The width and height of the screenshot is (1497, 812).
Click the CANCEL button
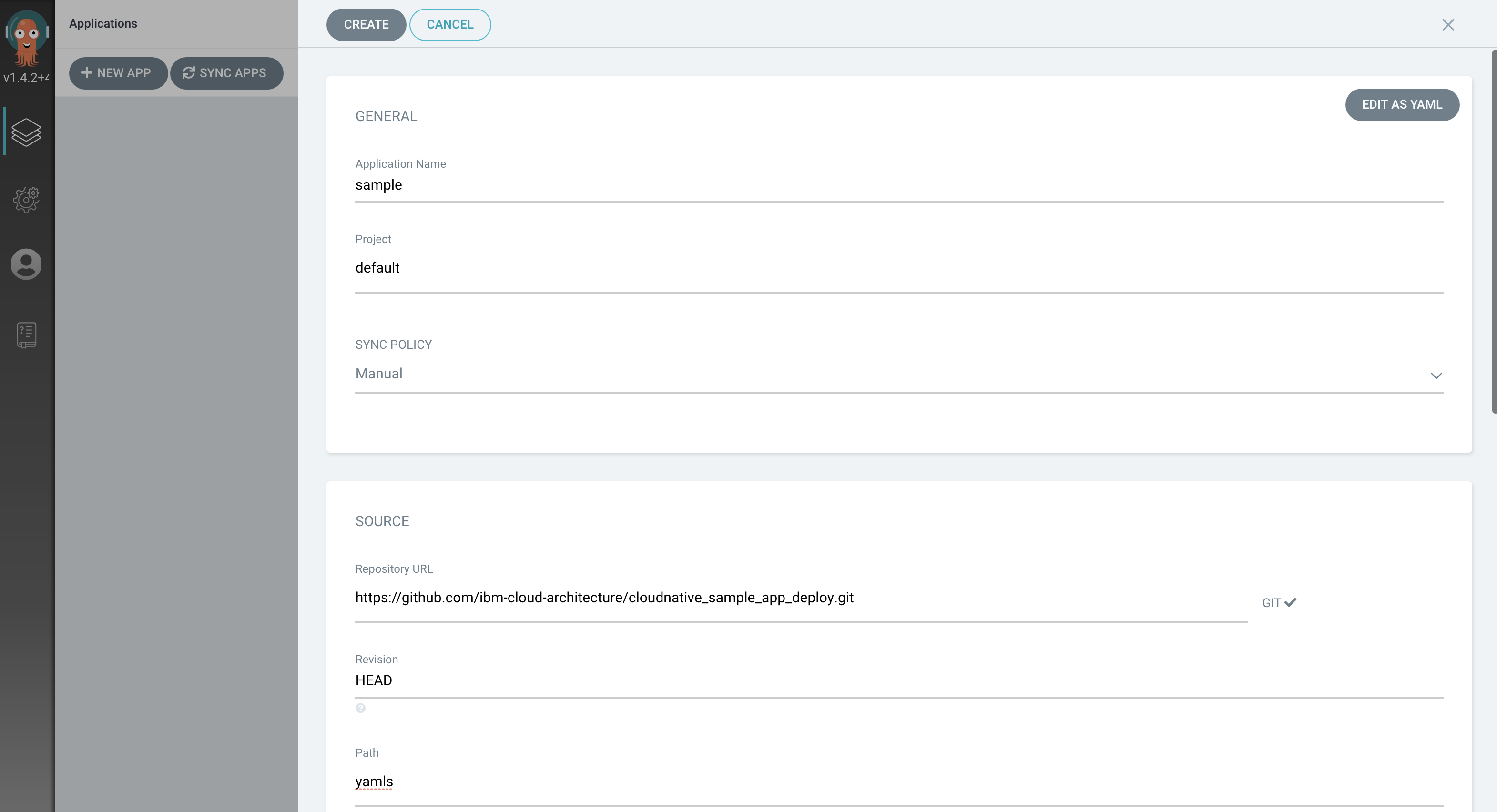click(450, 24)
